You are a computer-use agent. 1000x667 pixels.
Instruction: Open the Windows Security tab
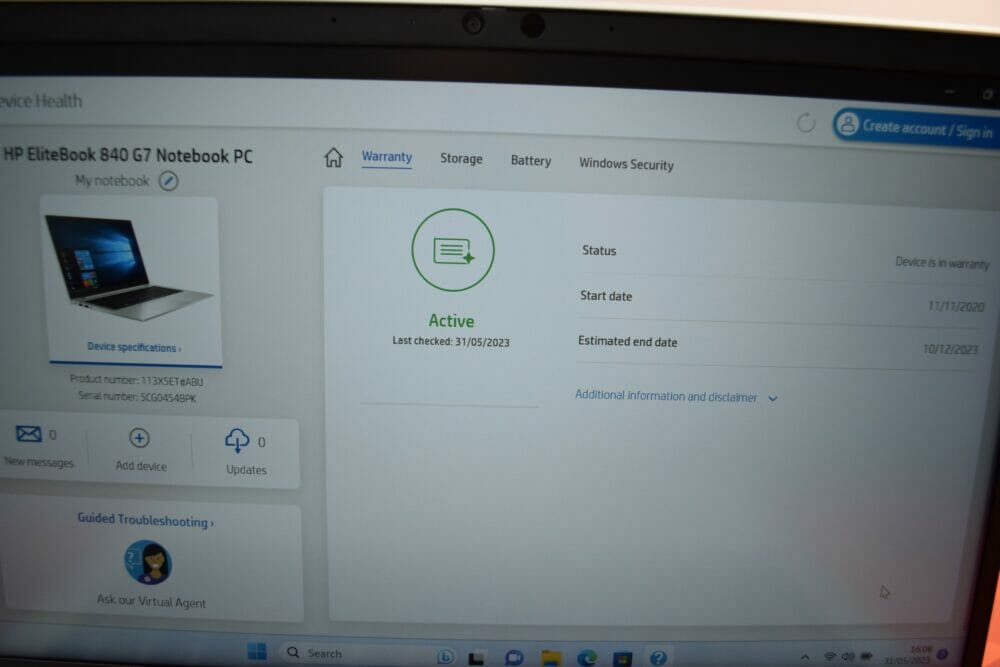(x=626, y=164)
